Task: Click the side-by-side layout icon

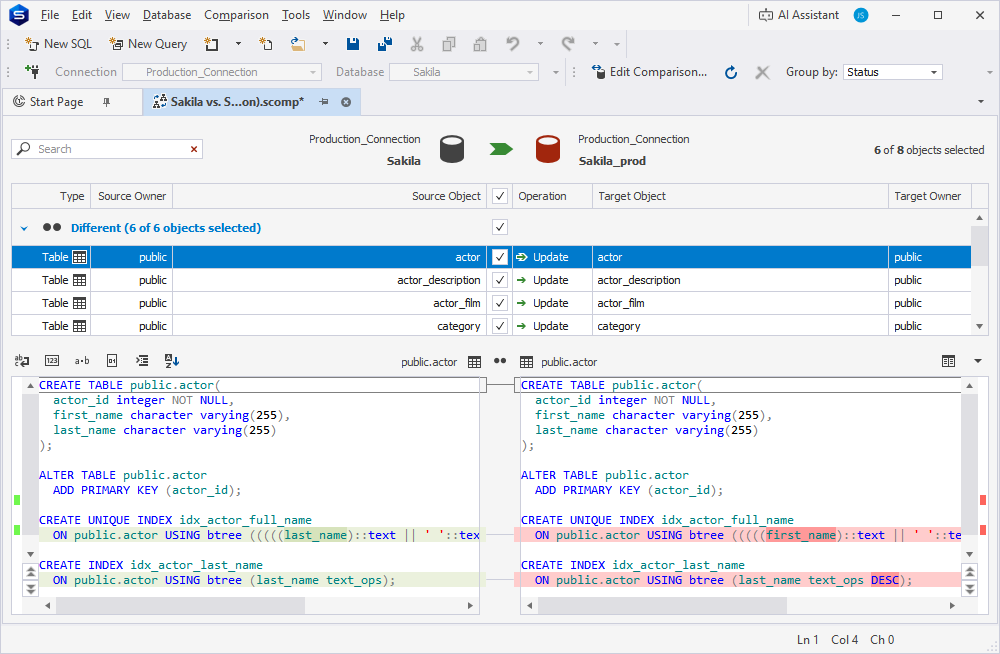Action: (x=948, y=362)
